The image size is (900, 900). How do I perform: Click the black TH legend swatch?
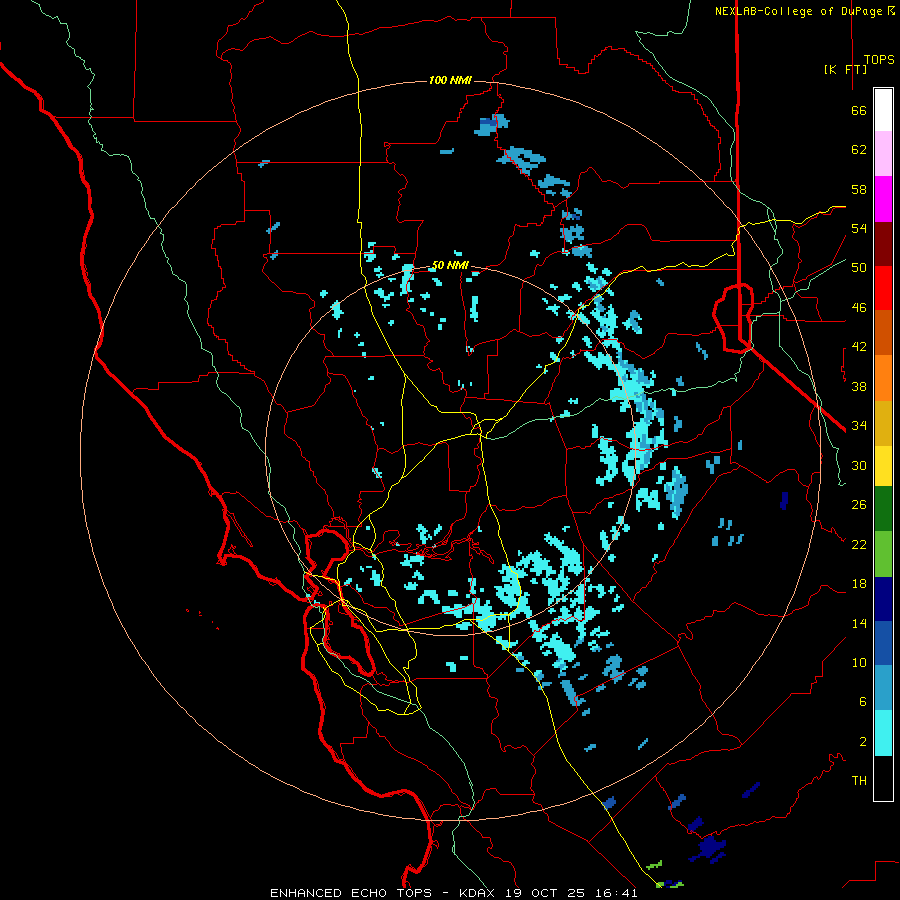(883, 778)
